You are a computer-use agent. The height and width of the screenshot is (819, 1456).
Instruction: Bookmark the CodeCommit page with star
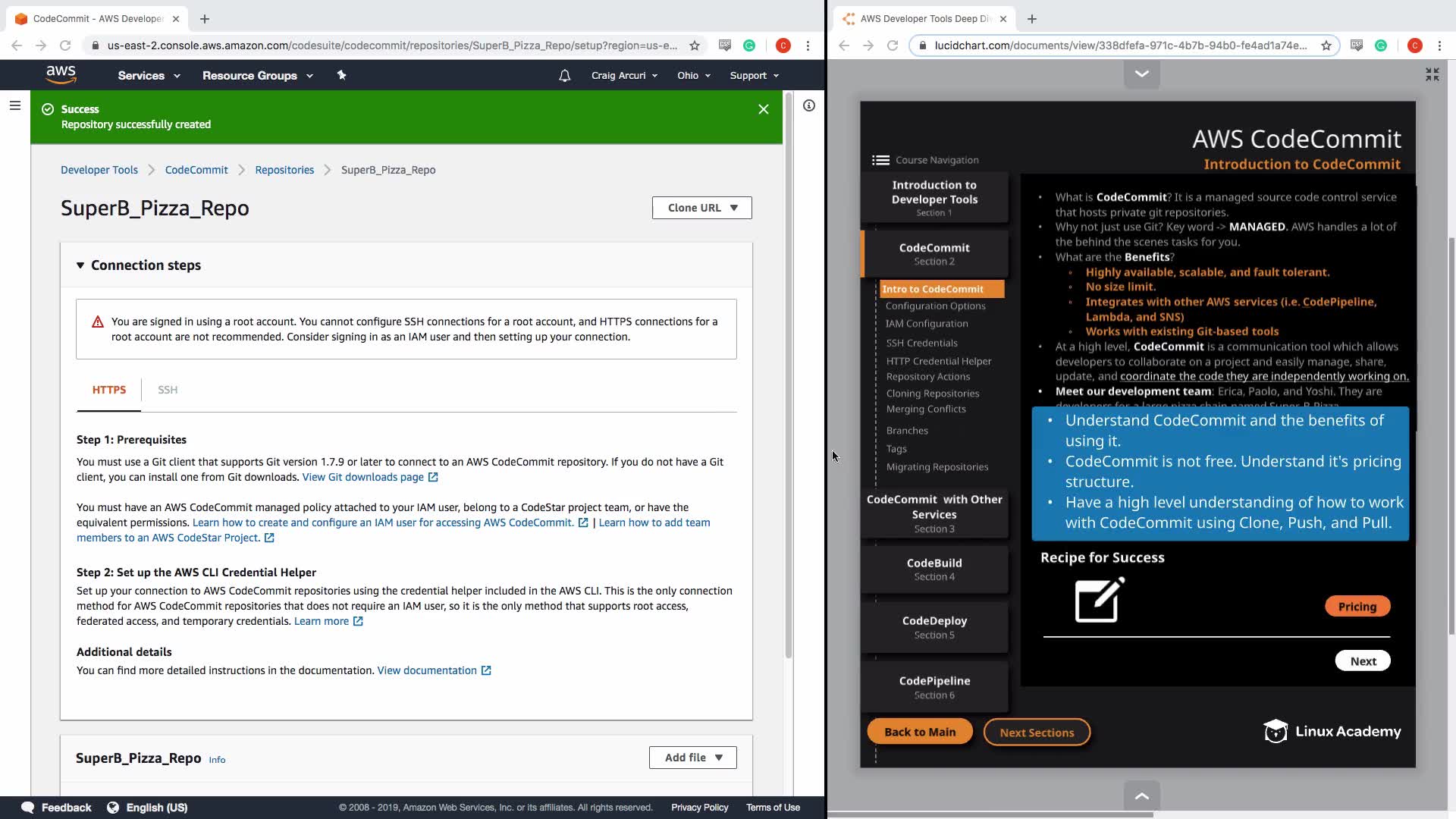tap(694, 45)
